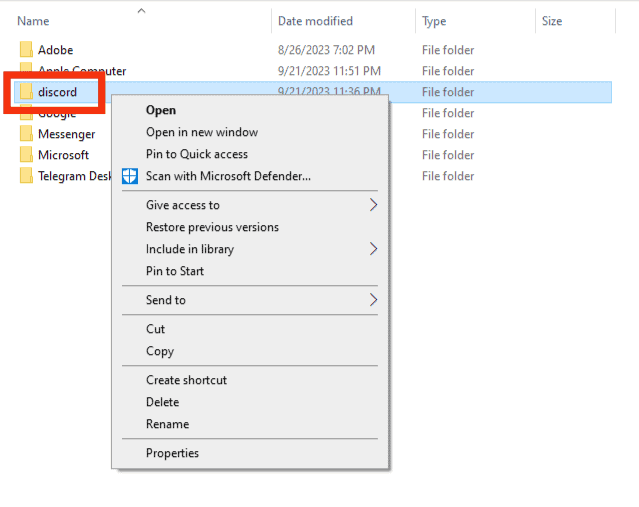Click File folder type in Messenger row
Image resolution: width=639 pixels, height=507 pixels.
[x=448, y=134]
